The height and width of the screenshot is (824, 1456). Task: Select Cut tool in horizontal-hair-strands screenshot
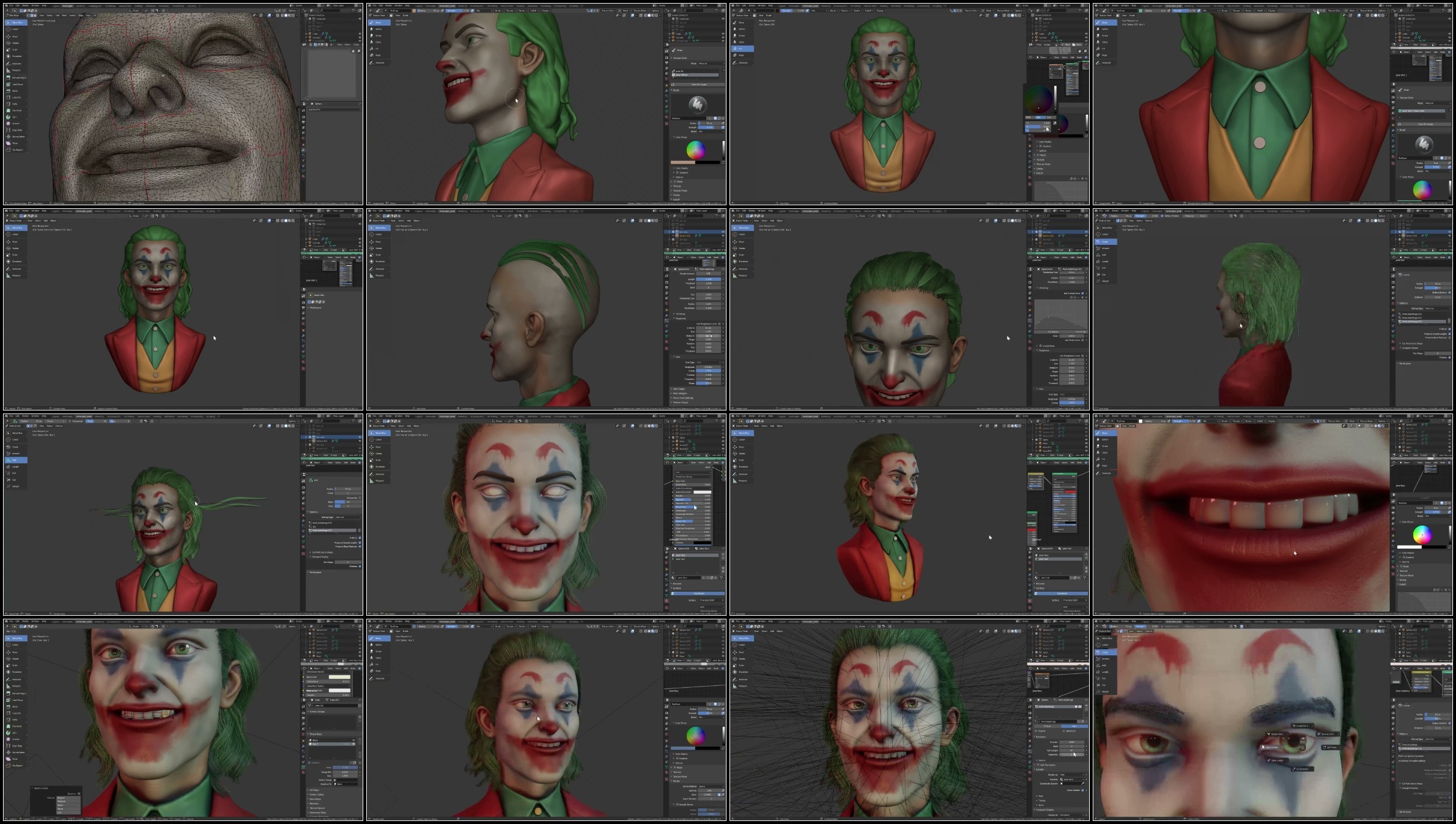(x=16, y=480)
